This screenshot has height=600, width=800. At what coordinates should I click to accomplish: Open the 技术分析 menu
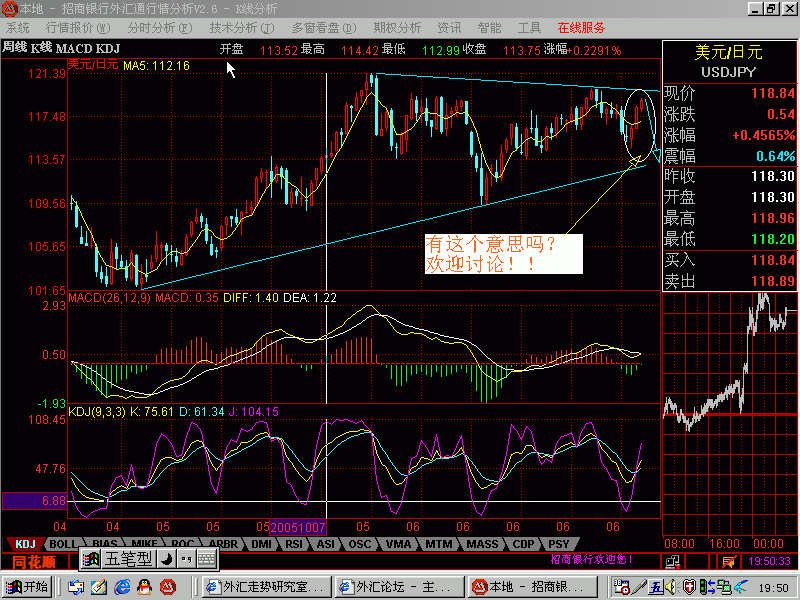click(x=241, y=28)
